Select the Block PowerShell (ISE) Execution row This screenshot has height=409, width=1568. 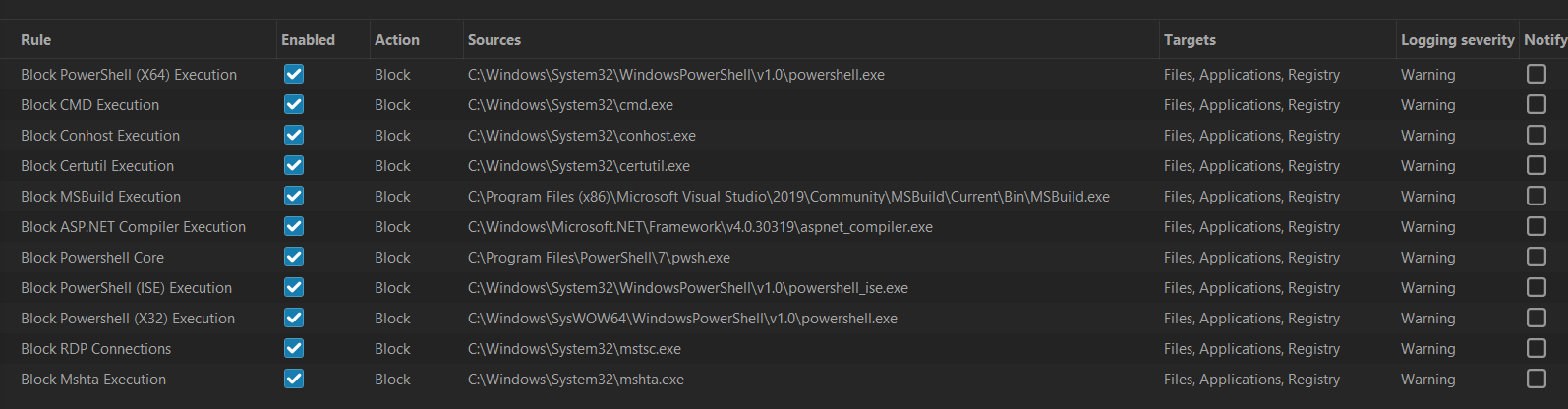coord(126,288)
